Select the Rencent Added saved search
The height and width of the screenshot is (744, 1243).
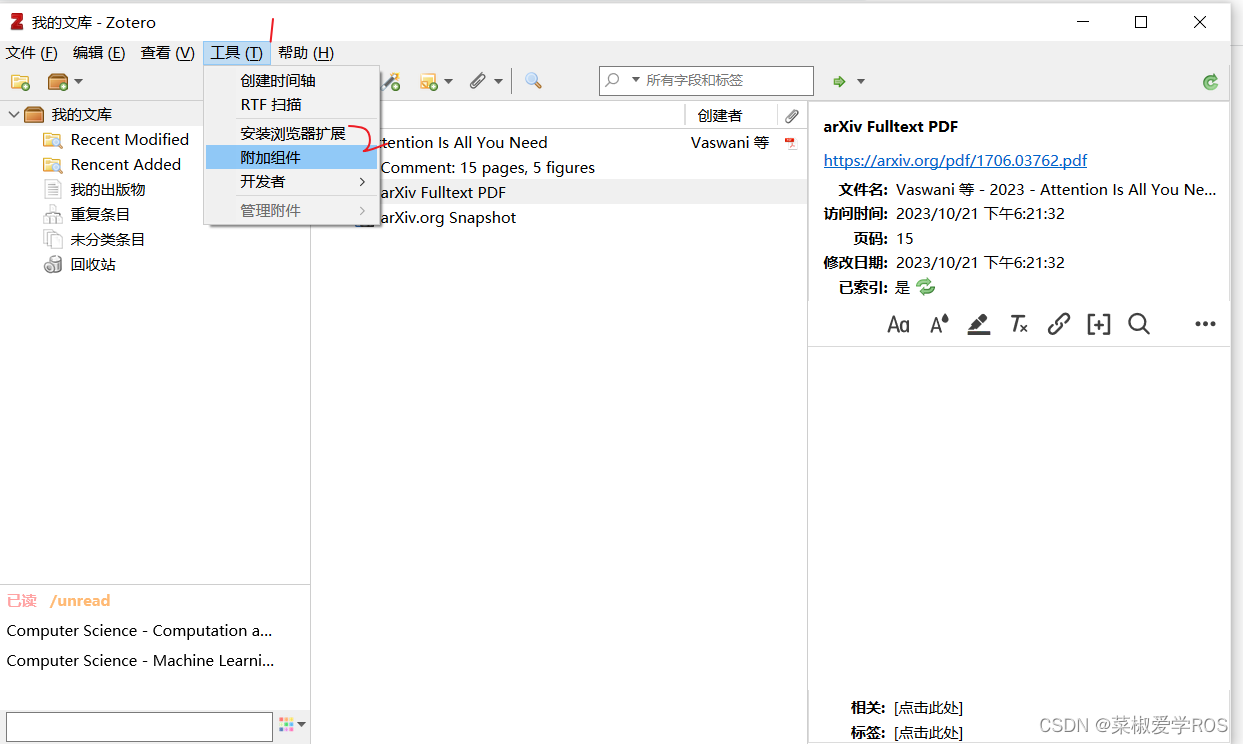point(126,165)
